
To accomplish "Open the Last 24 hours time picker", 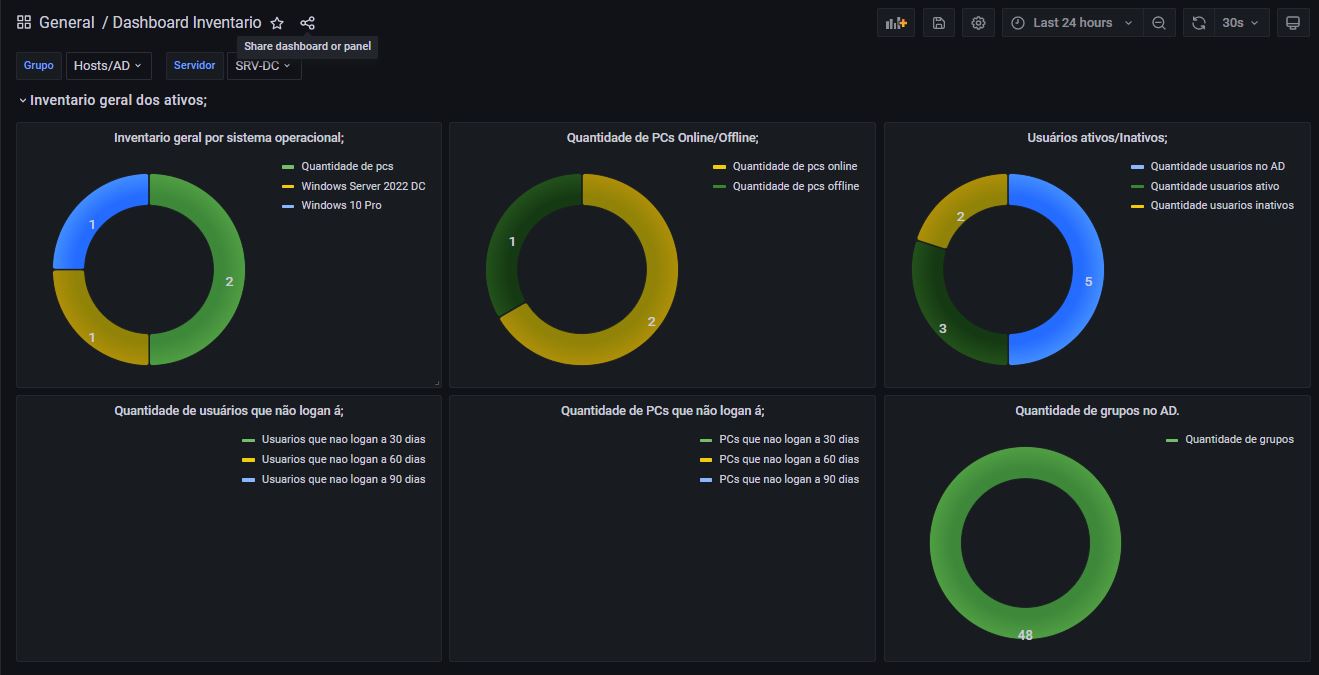I will point(1072,23).
